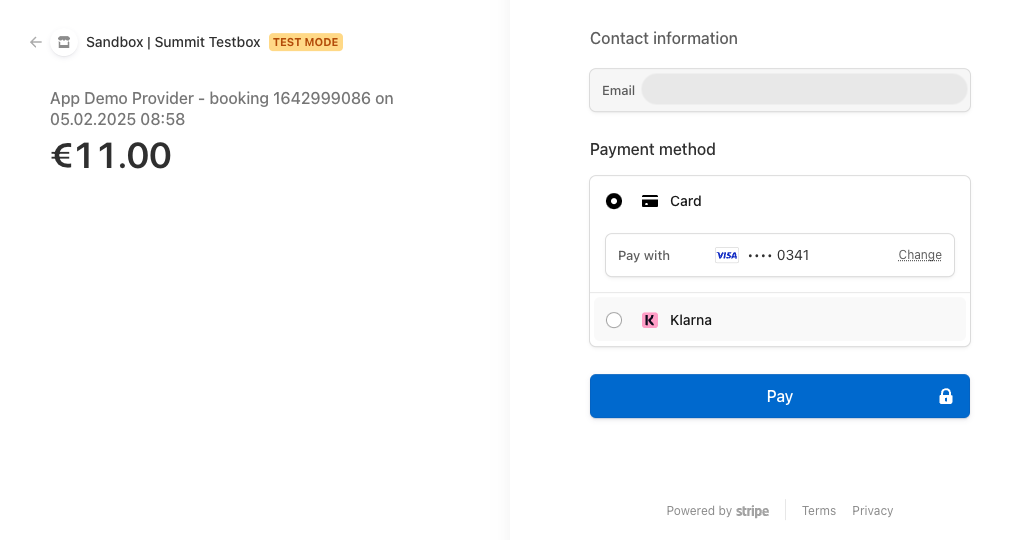Open the Terms link
Screen dimensions: 1026x540
(818, 511)
